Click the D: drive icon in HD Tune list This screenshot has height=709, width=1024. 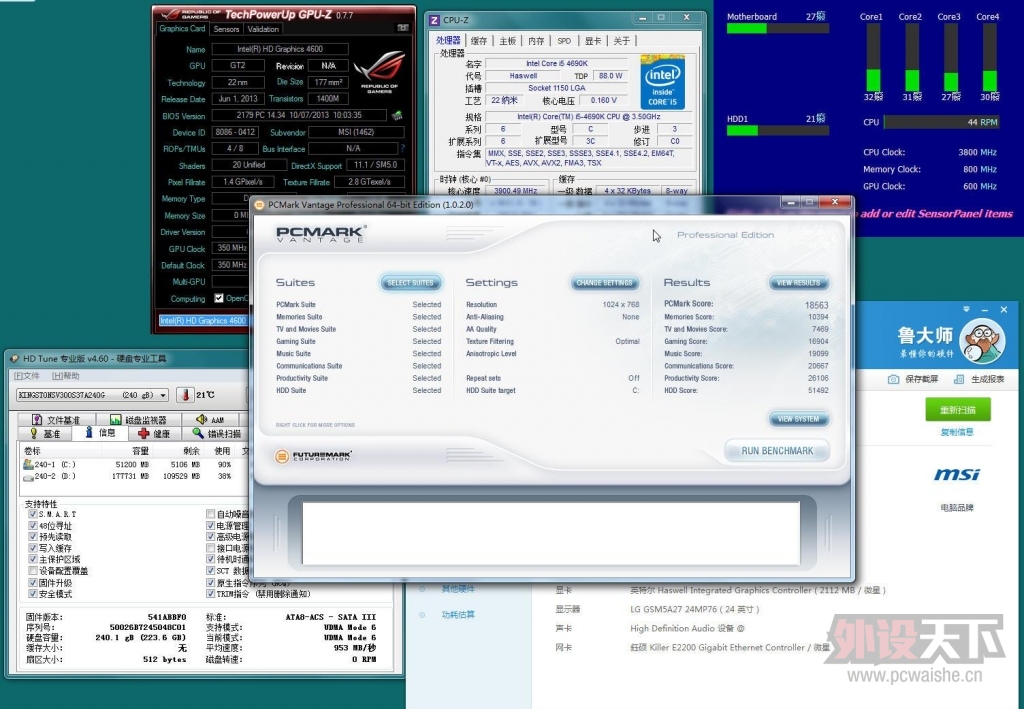coord(28,477)
